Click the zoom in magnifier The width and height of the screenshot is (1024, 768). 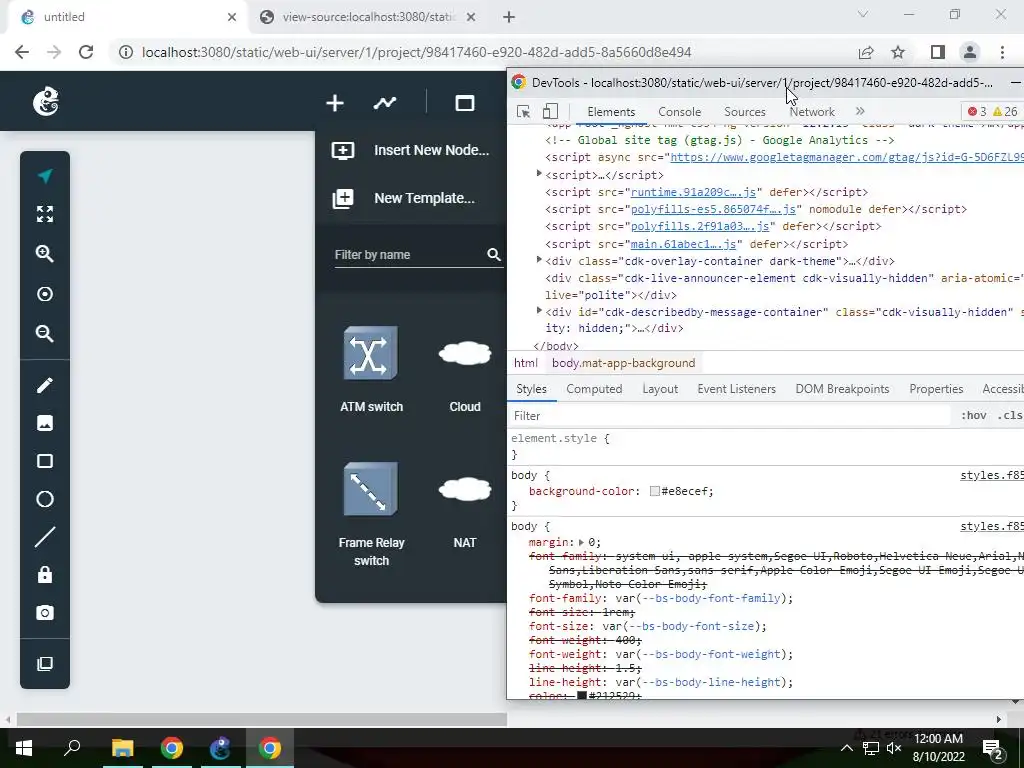(x=44, y=254)
